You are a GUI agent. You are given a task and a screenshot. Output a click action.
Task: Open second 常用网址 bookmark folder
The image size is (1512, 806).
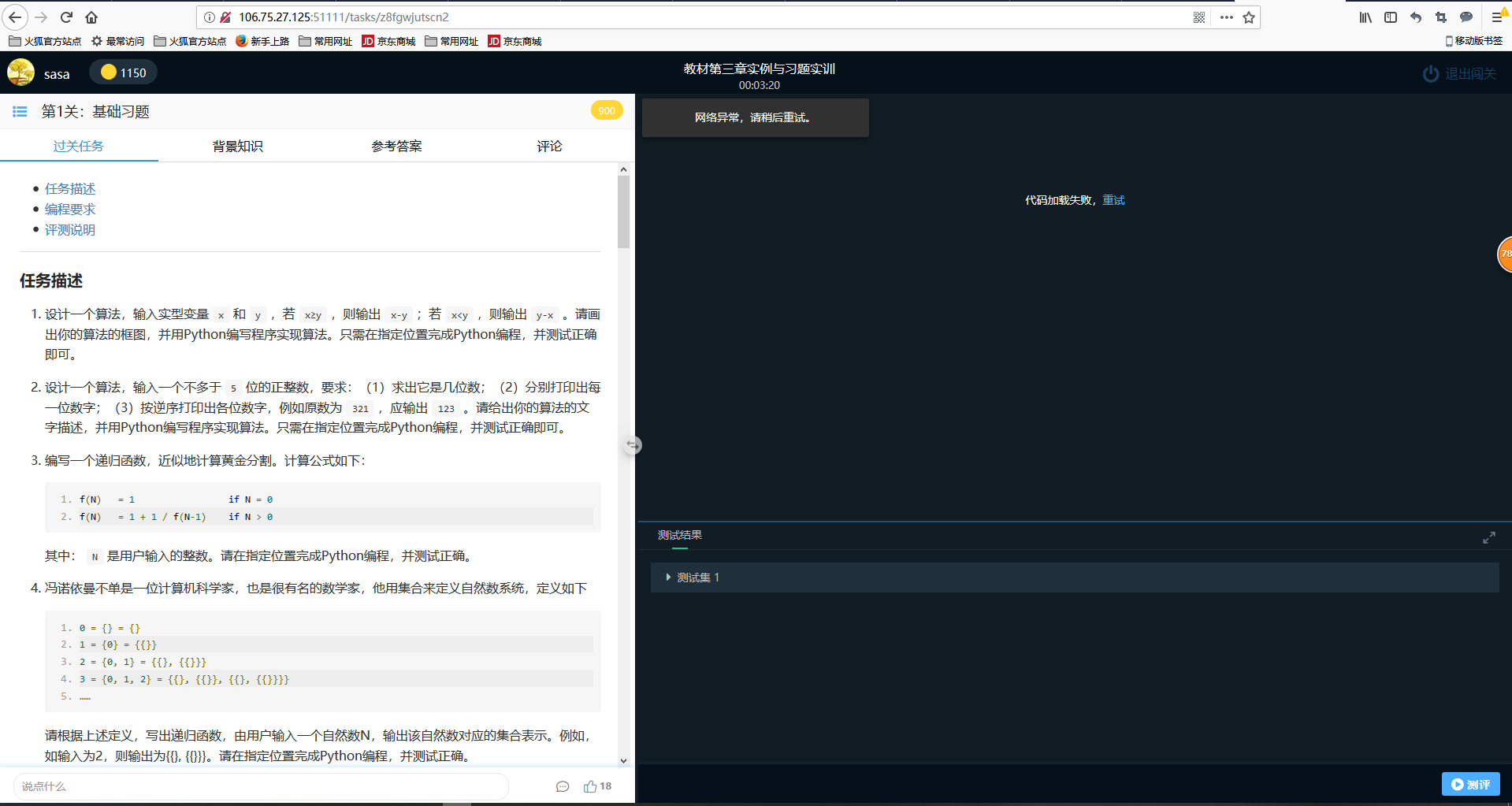click(x=451, y=41)
